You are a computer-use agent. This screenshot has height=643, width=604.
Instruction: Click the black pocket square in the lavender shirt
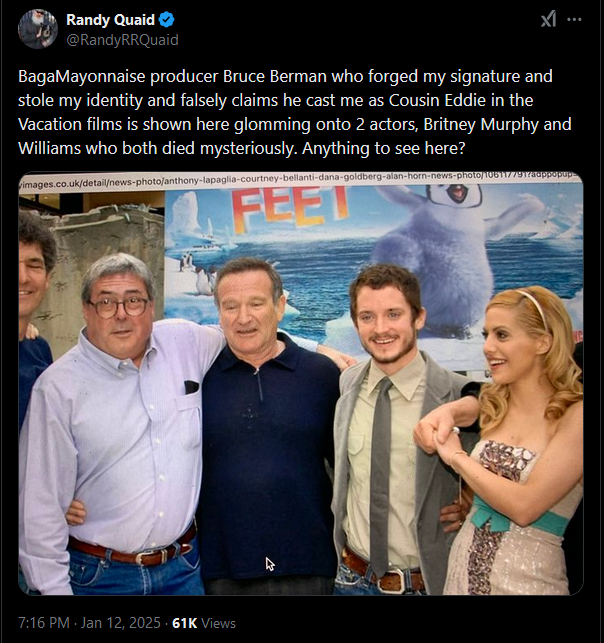tap(191, 387)
